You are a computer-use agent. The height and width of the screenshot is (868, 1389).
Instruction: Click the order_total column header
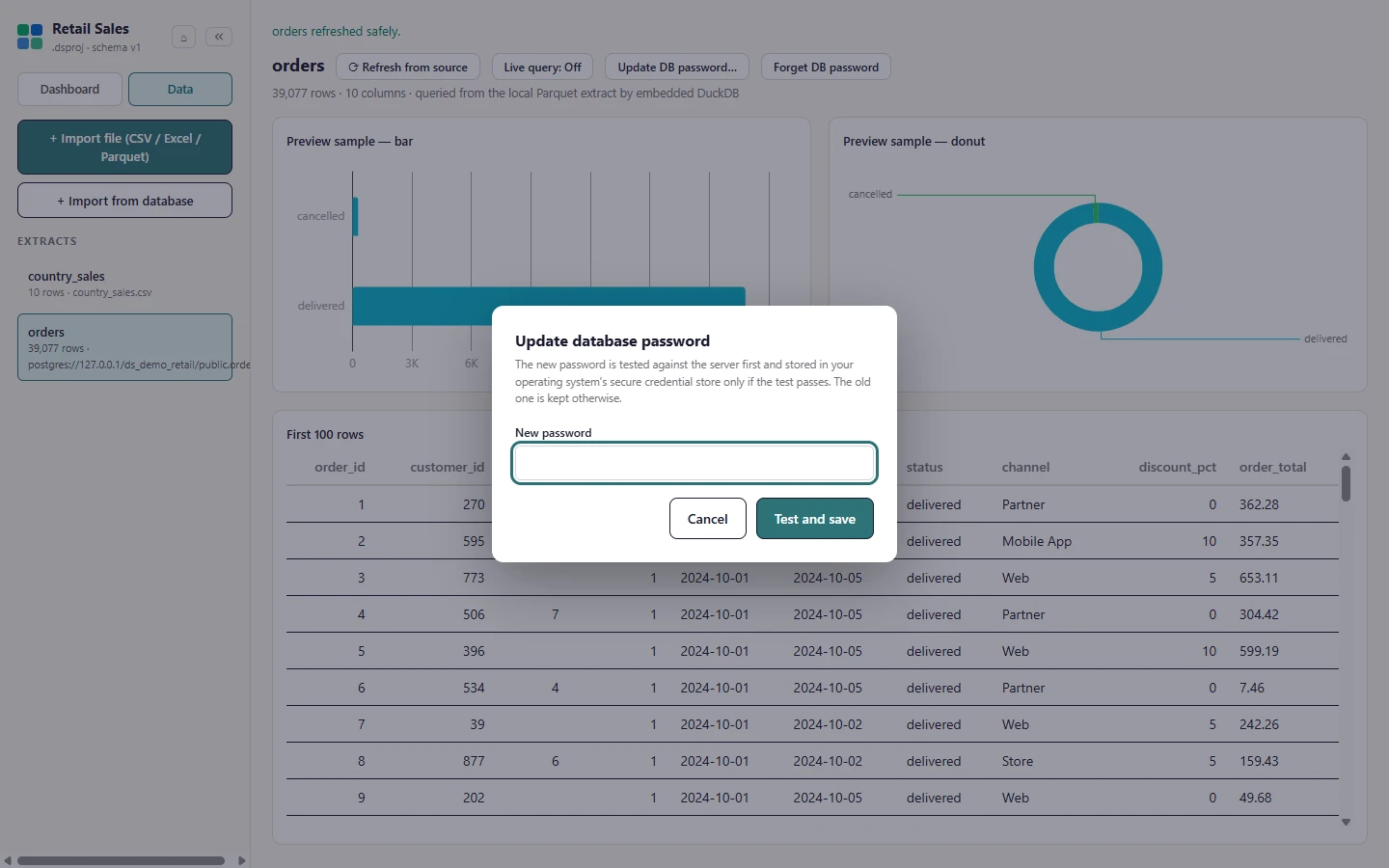click(x=1273, y=467)
